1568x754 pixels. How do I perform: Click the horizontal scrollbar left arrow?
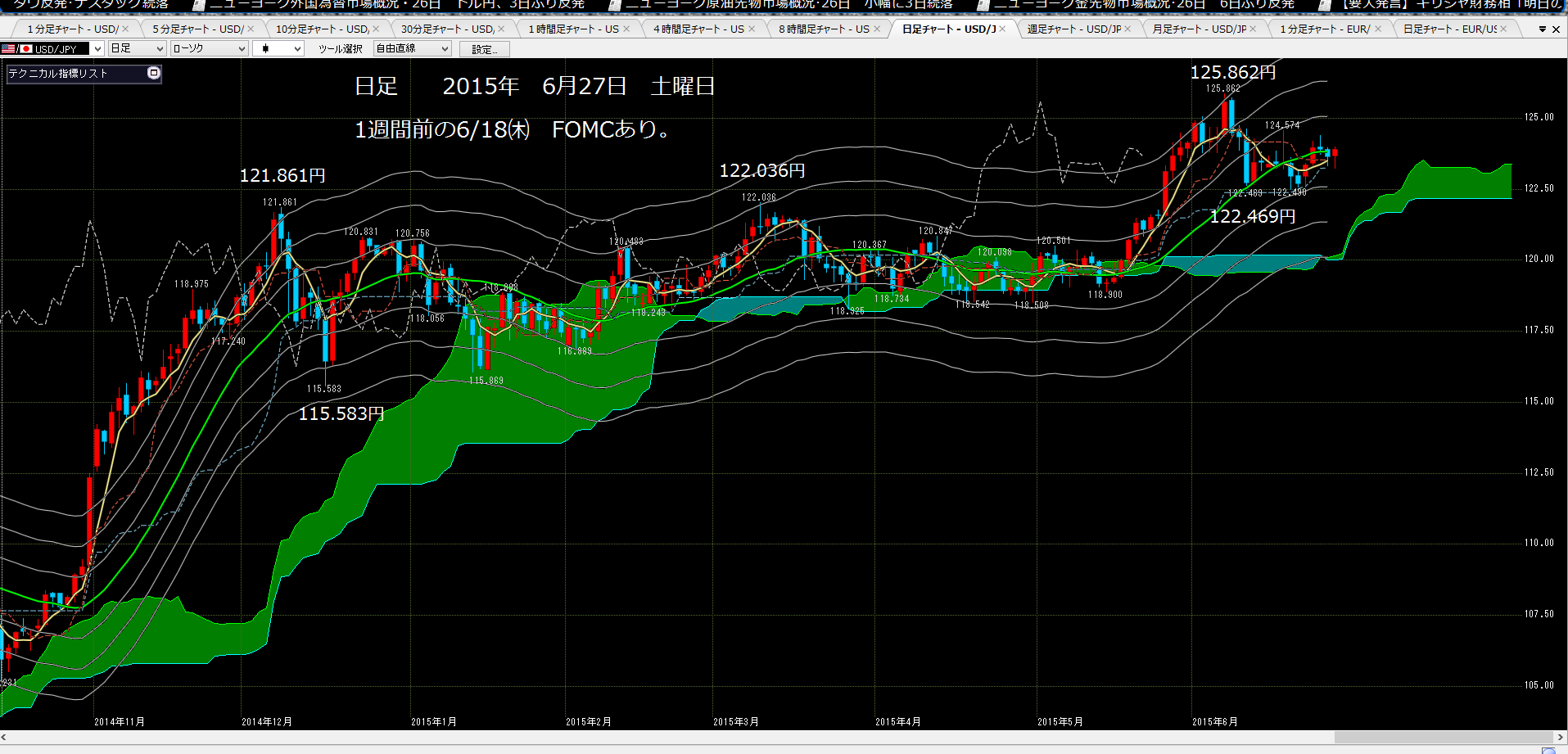(x=4, y=737)
